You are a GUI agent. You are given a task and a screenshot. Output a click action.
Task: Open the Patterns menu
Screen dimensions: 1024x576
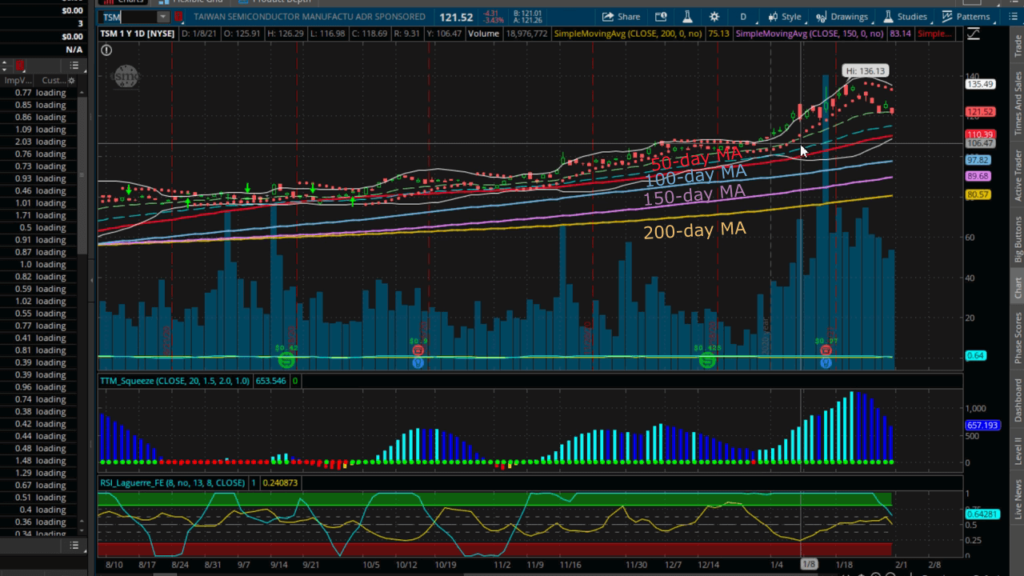966,16
